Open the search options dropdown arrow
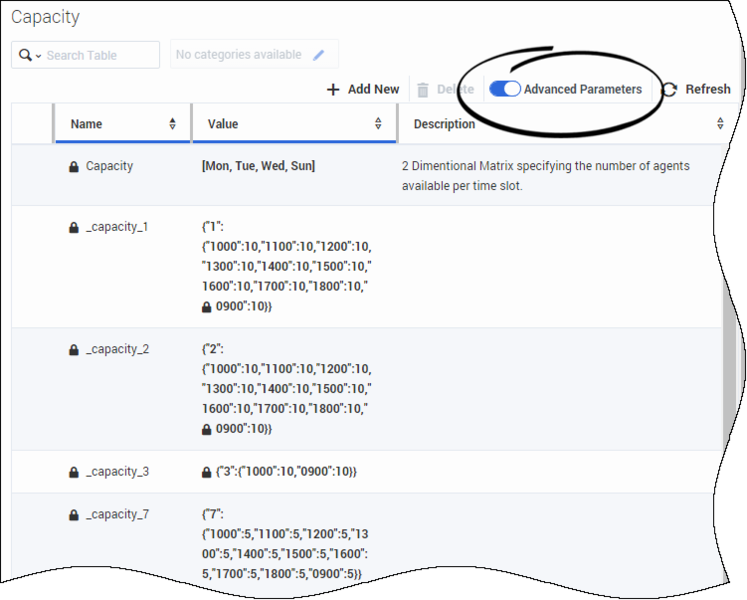Image resolution: width=747 pixels, height=600 pixels. (38, 56)
